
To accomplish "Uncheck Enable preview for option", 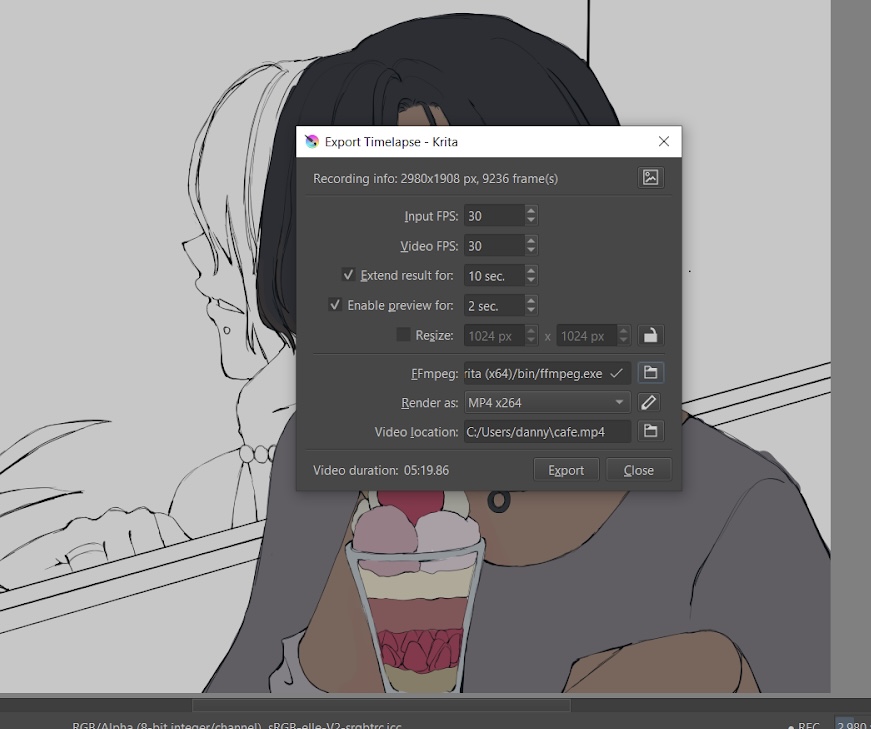I will click(335, 305).
